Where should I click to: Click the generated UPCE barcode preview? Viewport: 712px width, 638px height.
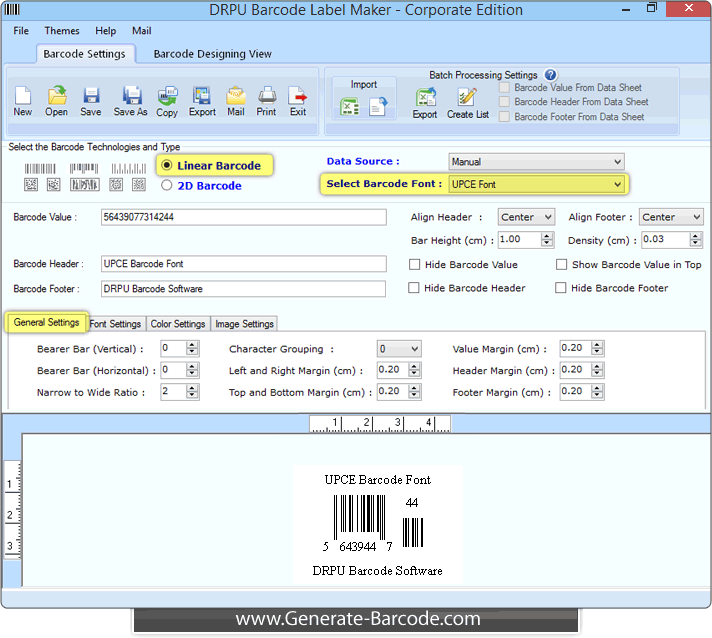[378, 524]
